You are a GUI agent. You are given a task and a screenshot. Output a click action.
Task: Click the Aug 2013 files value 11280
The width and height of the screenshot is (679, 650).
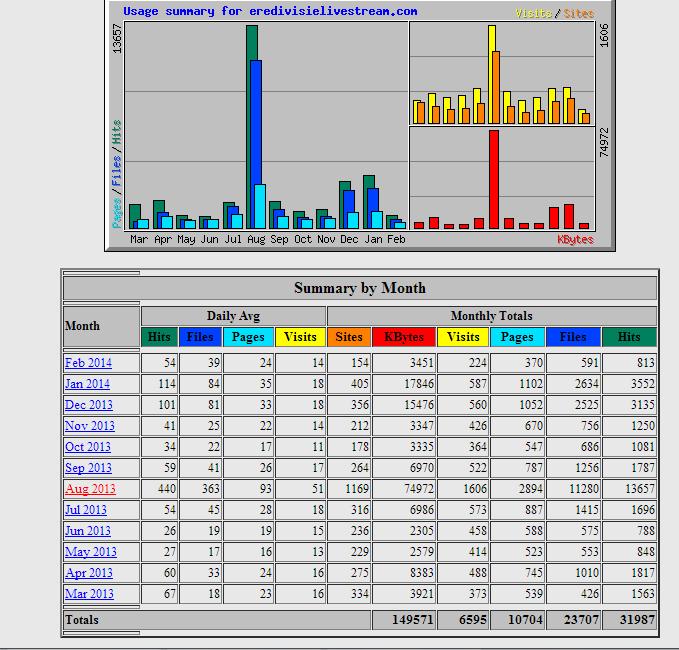pos(584,489)
